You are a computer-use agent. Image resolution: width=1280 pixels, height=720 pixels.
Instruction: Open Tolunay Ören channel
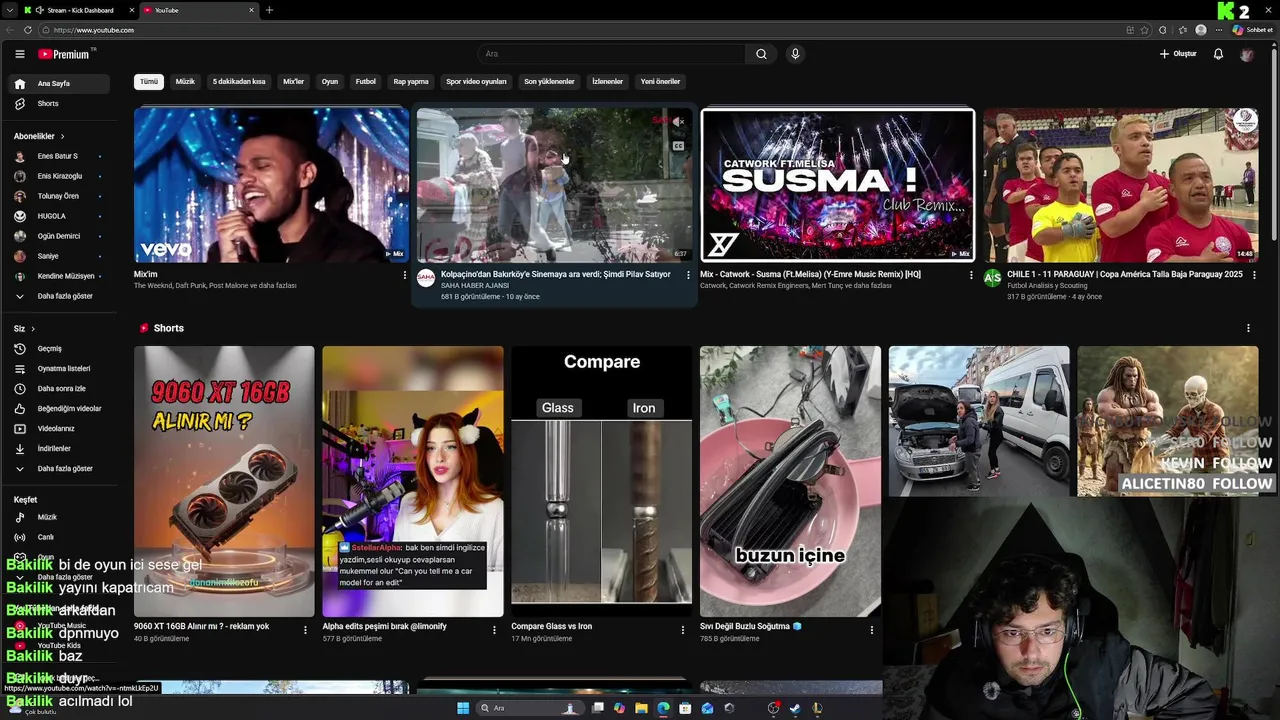[59, 196]
